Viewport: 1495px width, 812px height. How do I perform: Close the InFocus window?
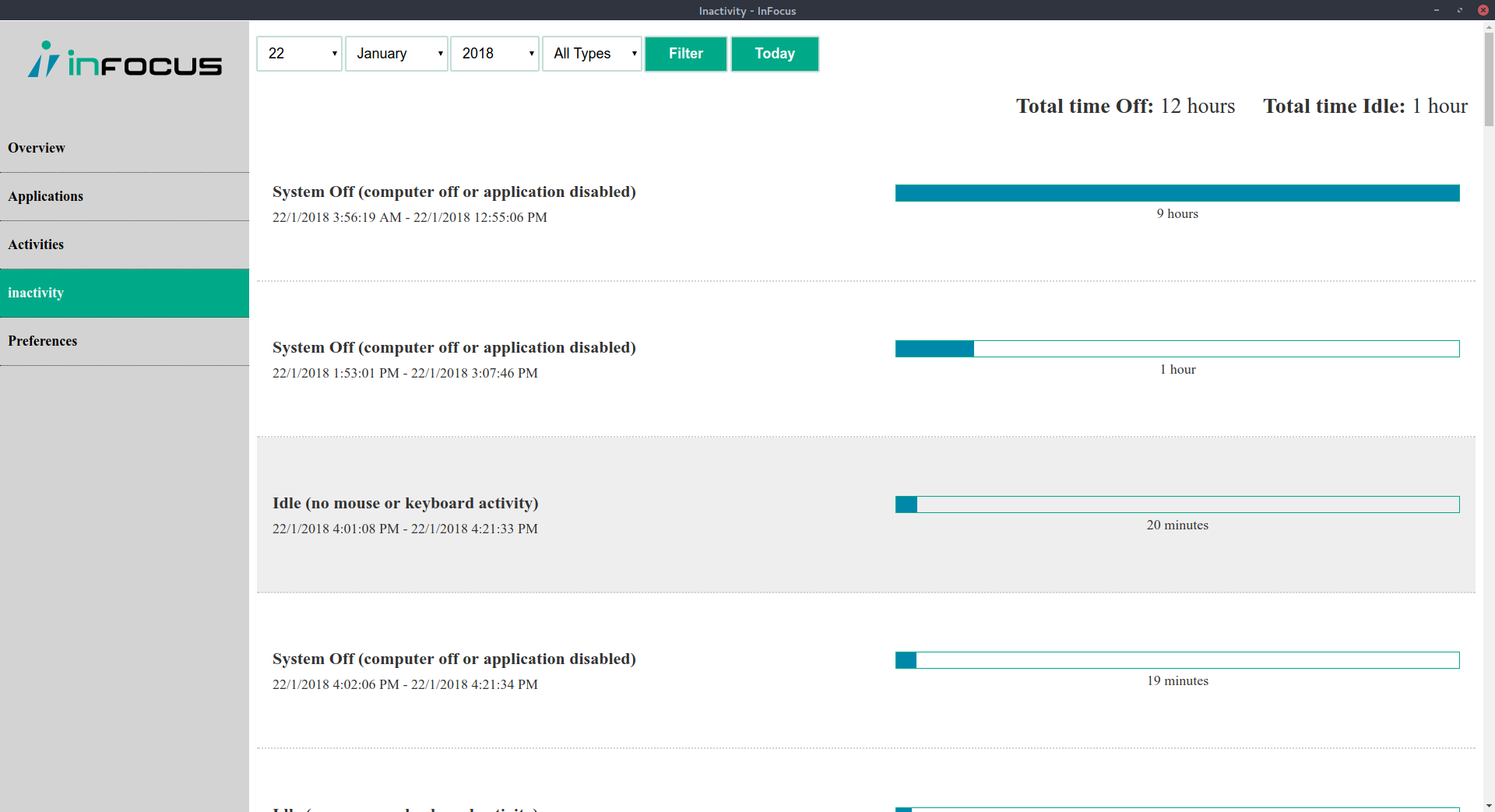click(x=1483, y=10)
